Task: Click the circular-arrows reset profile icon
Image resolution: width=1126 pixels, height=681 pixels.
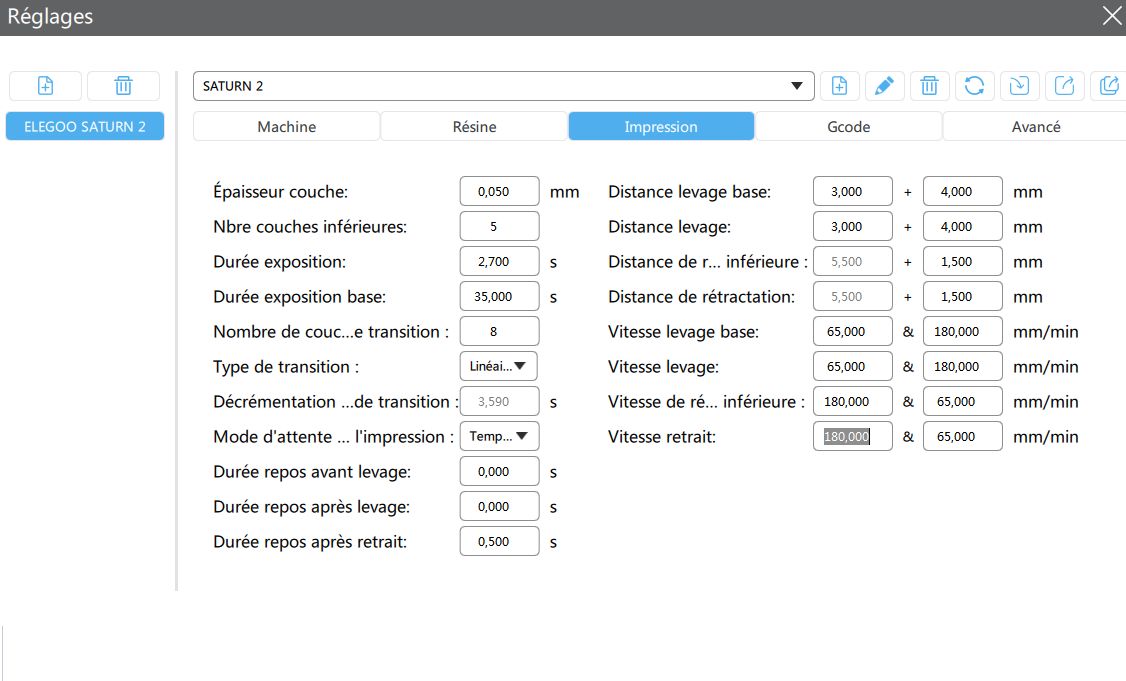Action: 974,86
